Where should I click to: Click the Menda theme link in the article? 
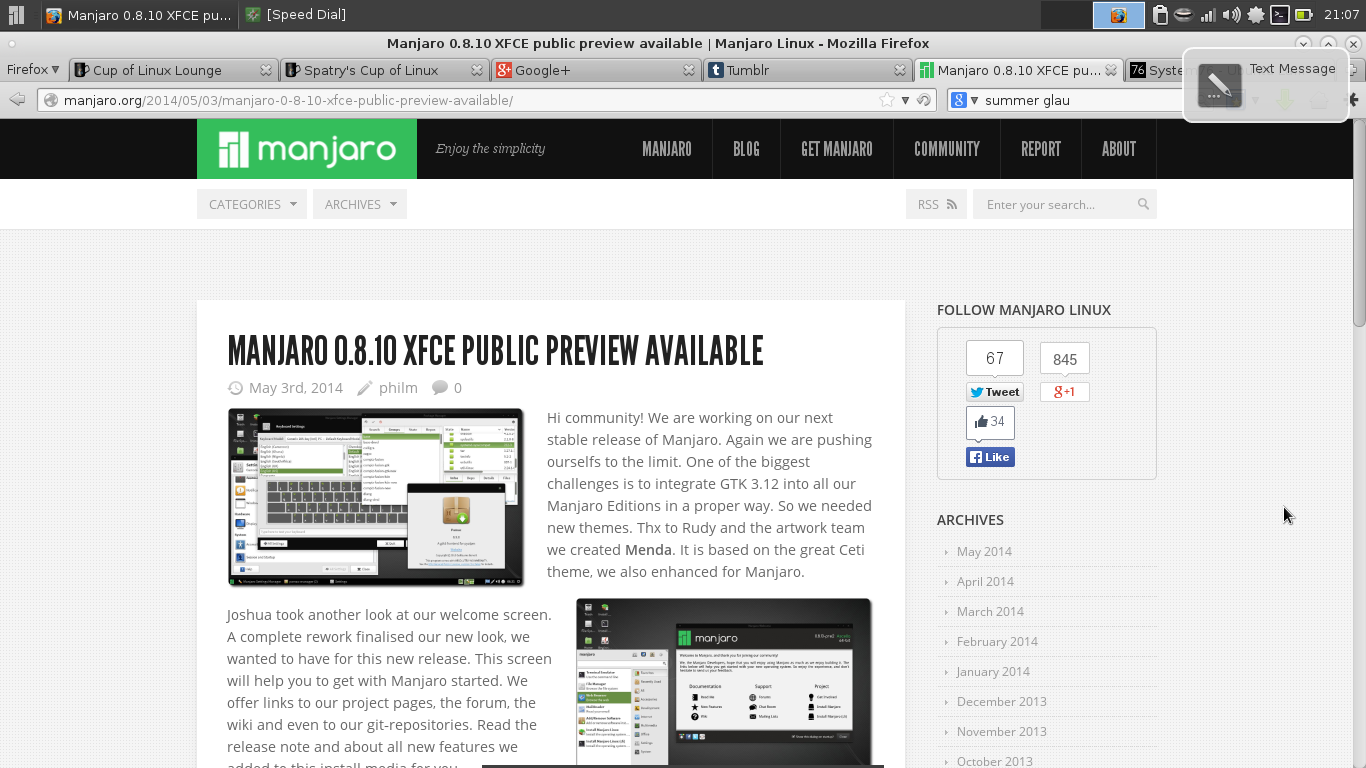click(x=648, y=550)
